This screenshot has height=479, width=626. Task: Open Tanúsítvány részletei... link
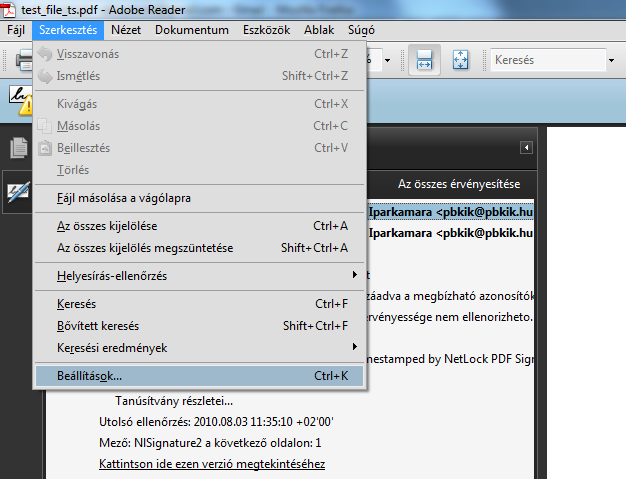(x=174, y=401)
